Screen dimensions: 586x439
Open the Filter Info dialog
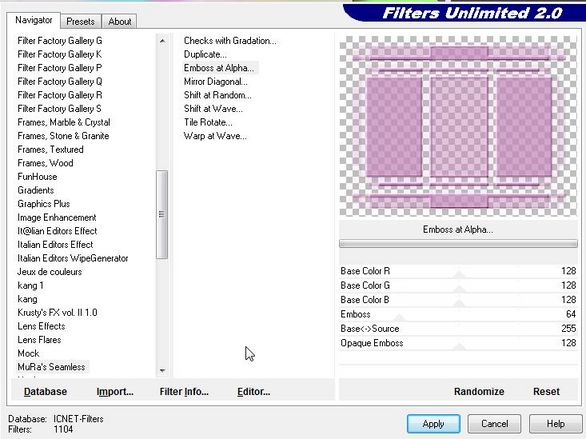184,392
